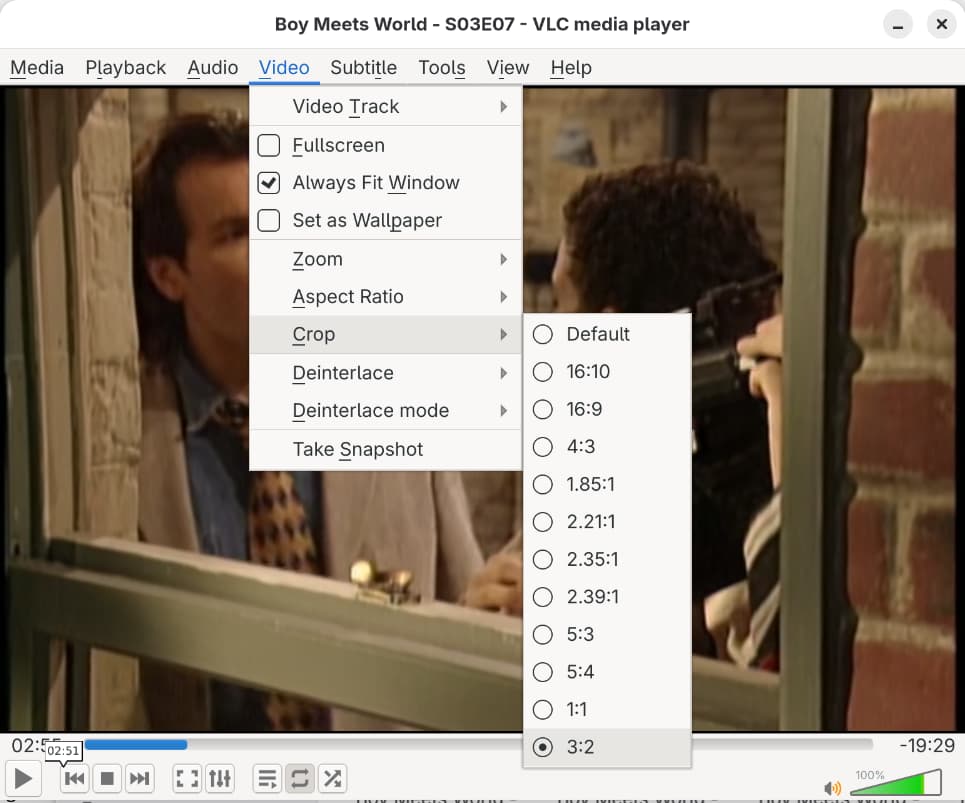Image resolution: width=965 pixels, height=803 pixels.
Task: Choose 5:3 crop ratio
Action: click(607, 634)
